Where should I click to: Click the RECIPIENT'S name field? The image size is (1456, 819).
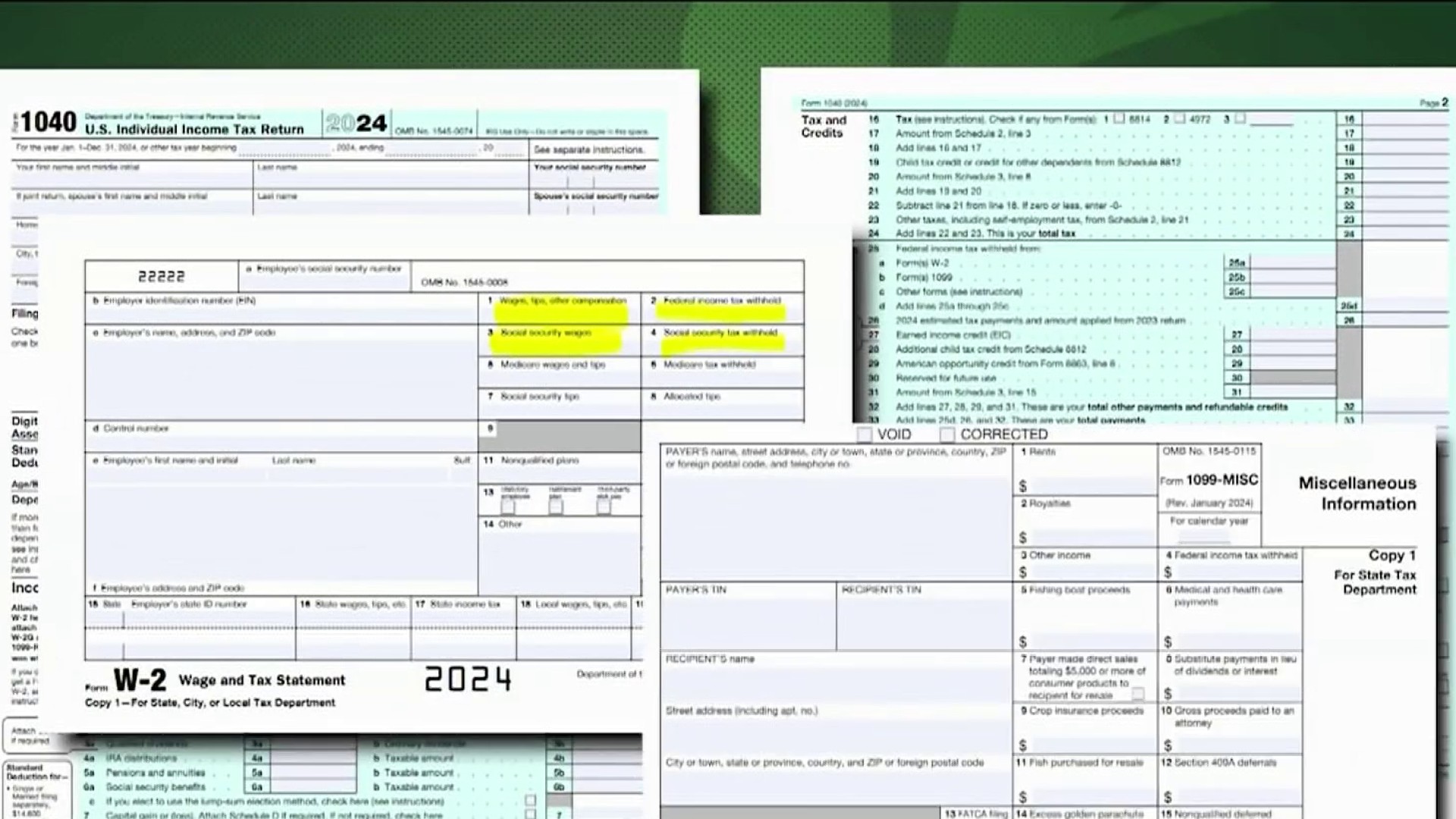pos(836,677)
